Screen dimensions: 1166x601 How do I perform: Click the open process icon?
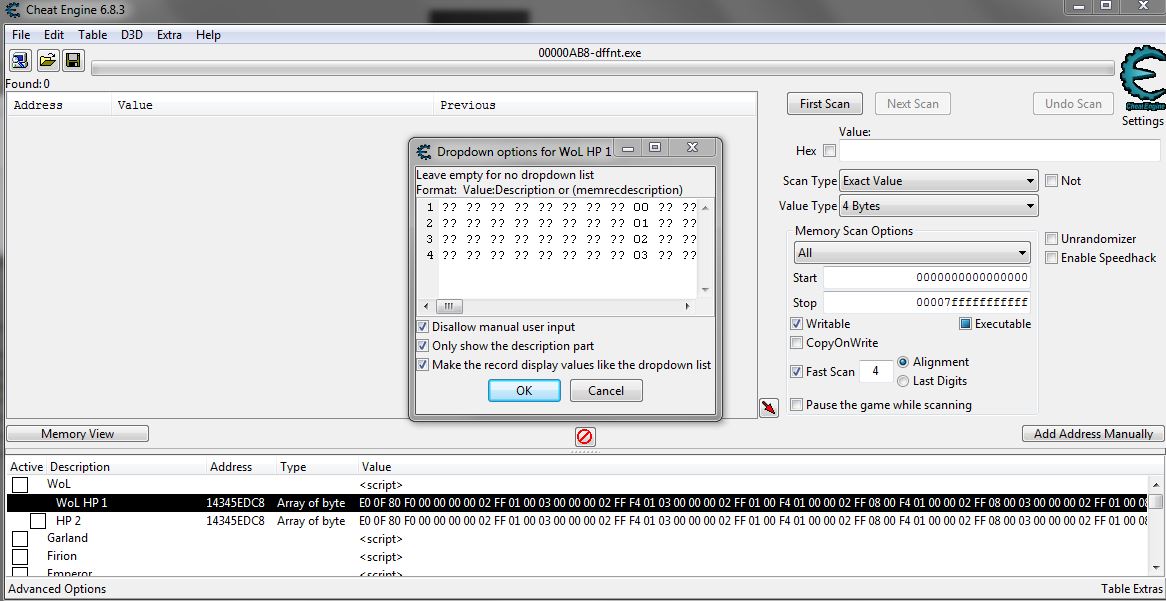click(21, 61)
